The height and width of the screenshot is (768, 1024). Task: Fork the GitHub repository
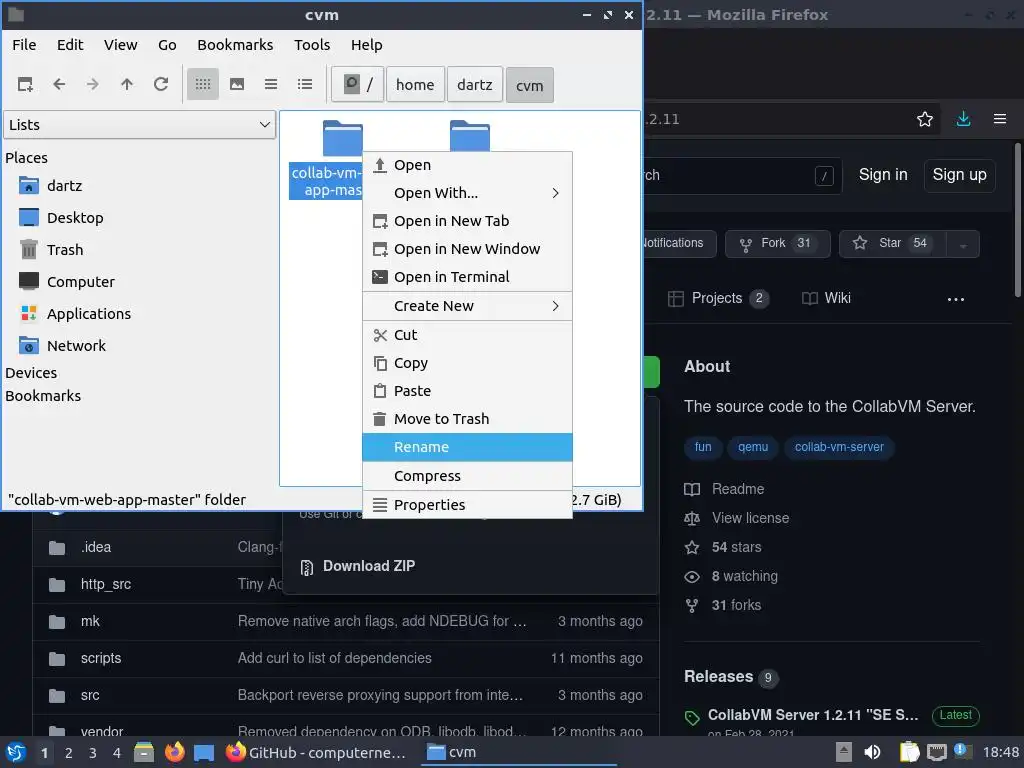coord(777,244)
